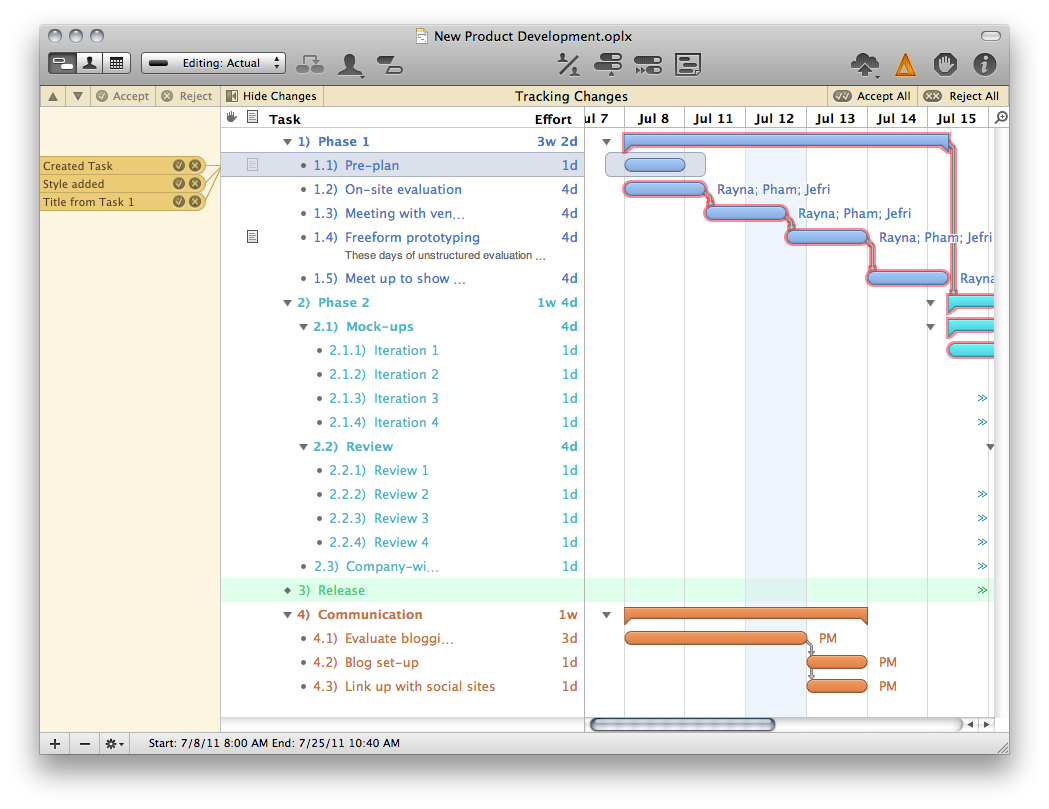Click the Accept All button
This screenshot has height=809, width=1049.
[x=872, y=96]
